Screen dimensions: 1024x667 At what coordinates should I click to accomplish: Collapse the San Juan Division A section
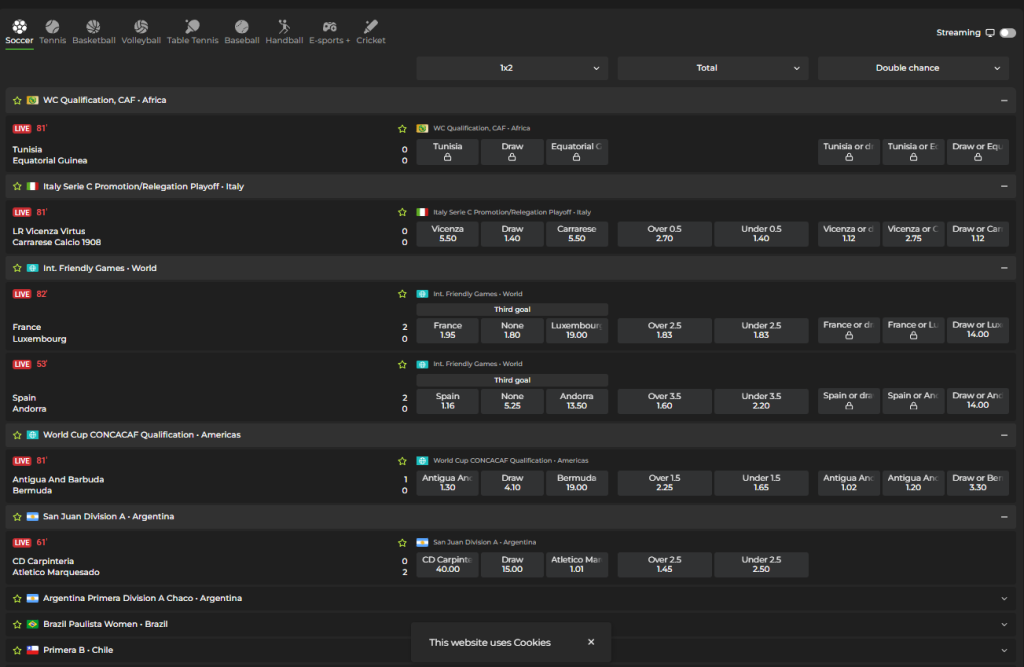click(1003, 517)
